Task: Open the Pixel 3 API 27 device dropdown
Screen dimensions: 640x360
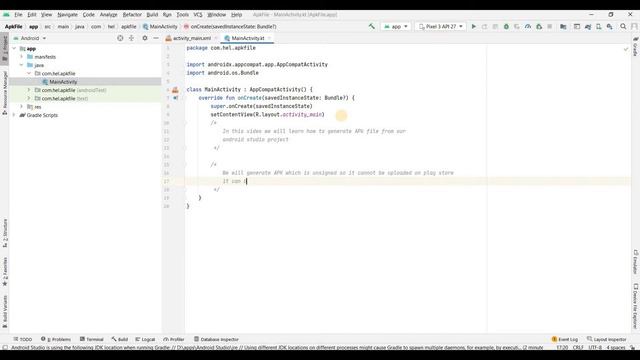Action: pos(441,27)
